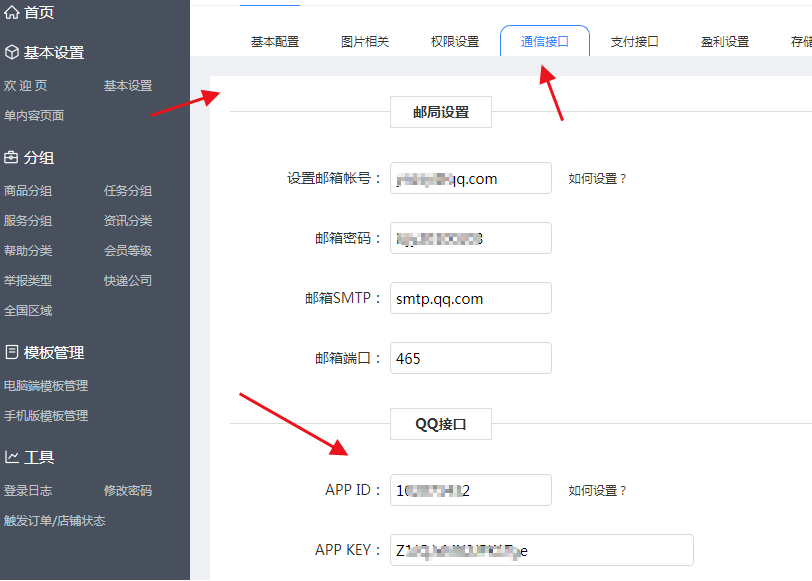
Task: Switch to the 权限设置 tab
Action: 455,42
